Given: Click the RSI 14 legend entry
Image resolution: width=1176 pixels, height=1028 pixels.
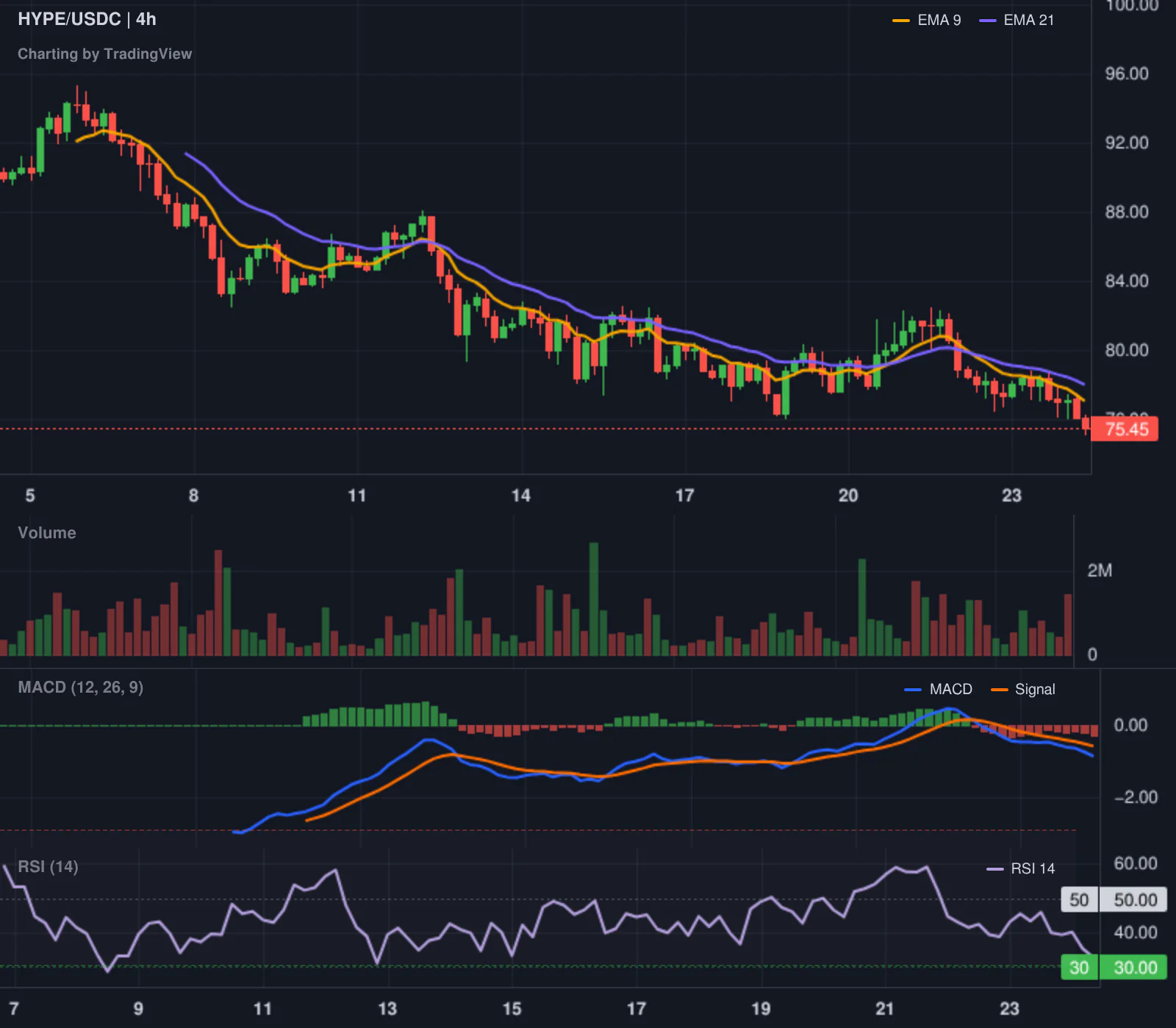Looking at the screenshot, I should [x=1020, y=868].
